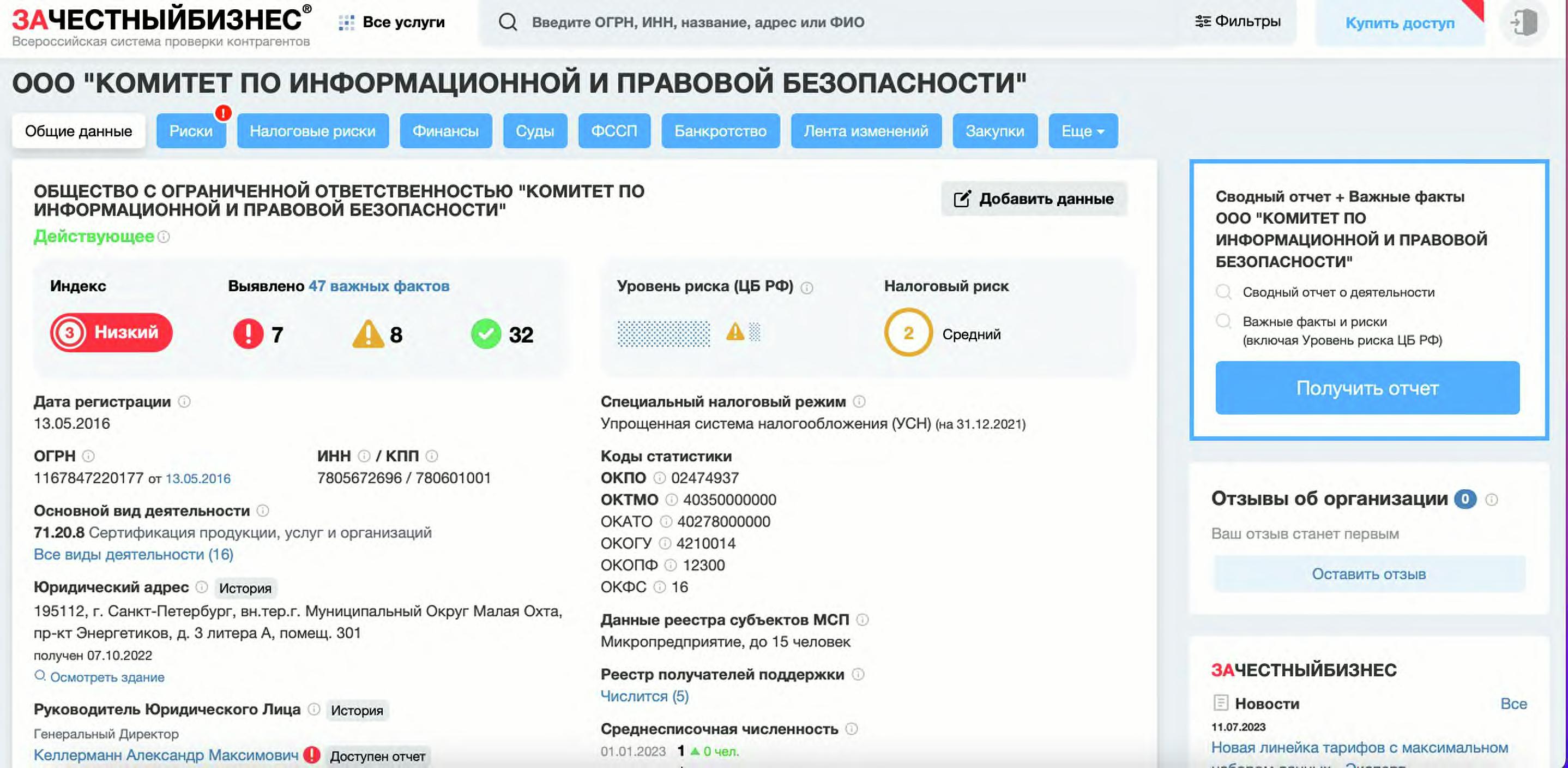1568x768 pixels.
Task: Click info icon next to ОКПО
Action: click(x=659, y=477)
